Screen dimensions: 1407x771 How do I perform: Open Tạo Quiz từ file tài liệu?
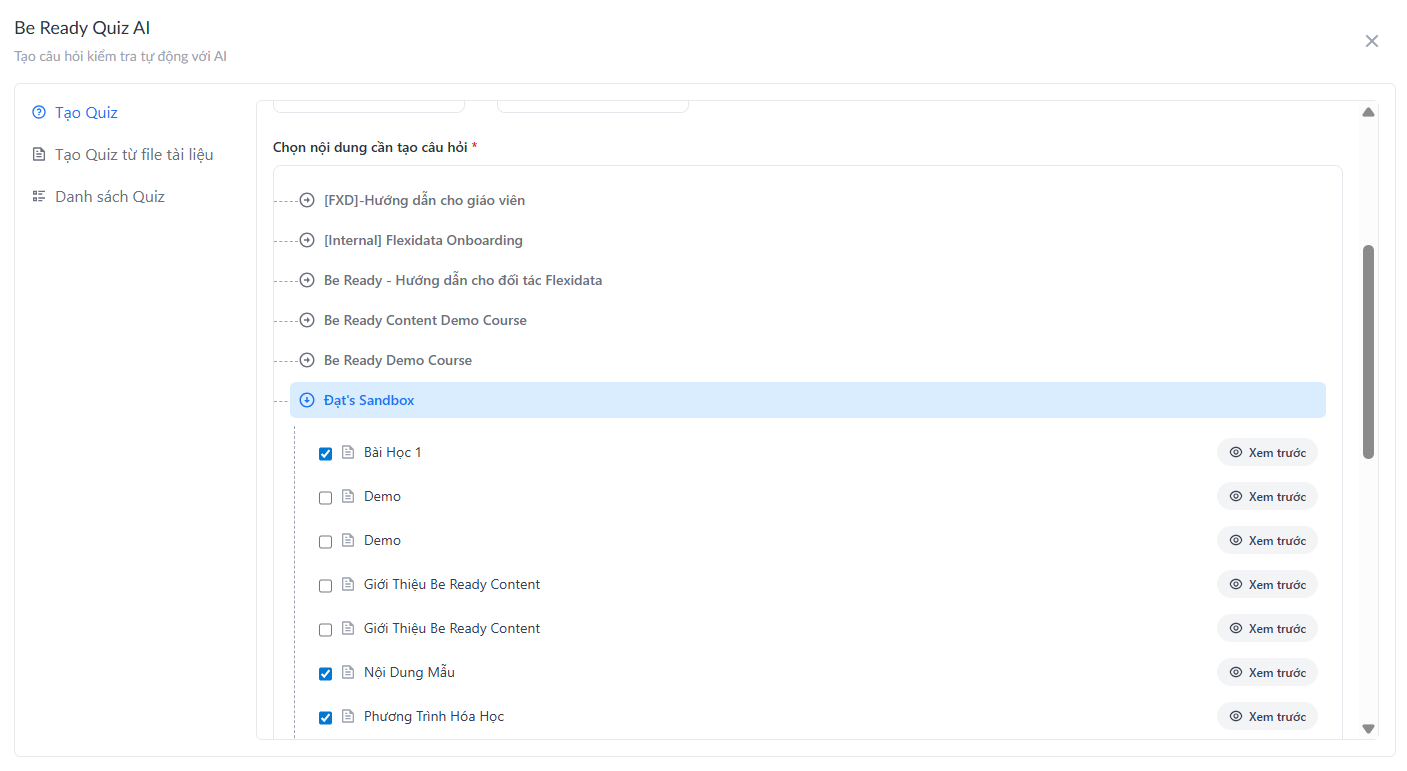tap(122, 154)
